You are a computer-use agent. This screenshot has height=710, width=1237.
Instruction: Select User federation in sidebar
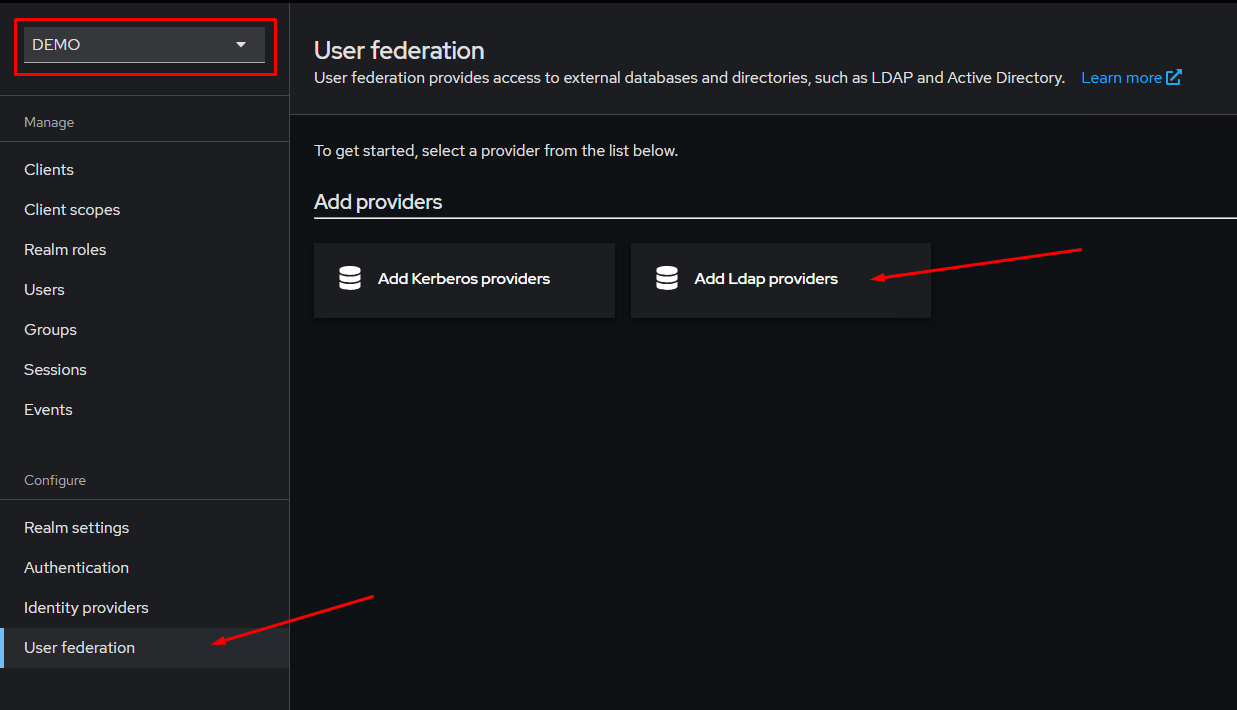tap(79, 648)
